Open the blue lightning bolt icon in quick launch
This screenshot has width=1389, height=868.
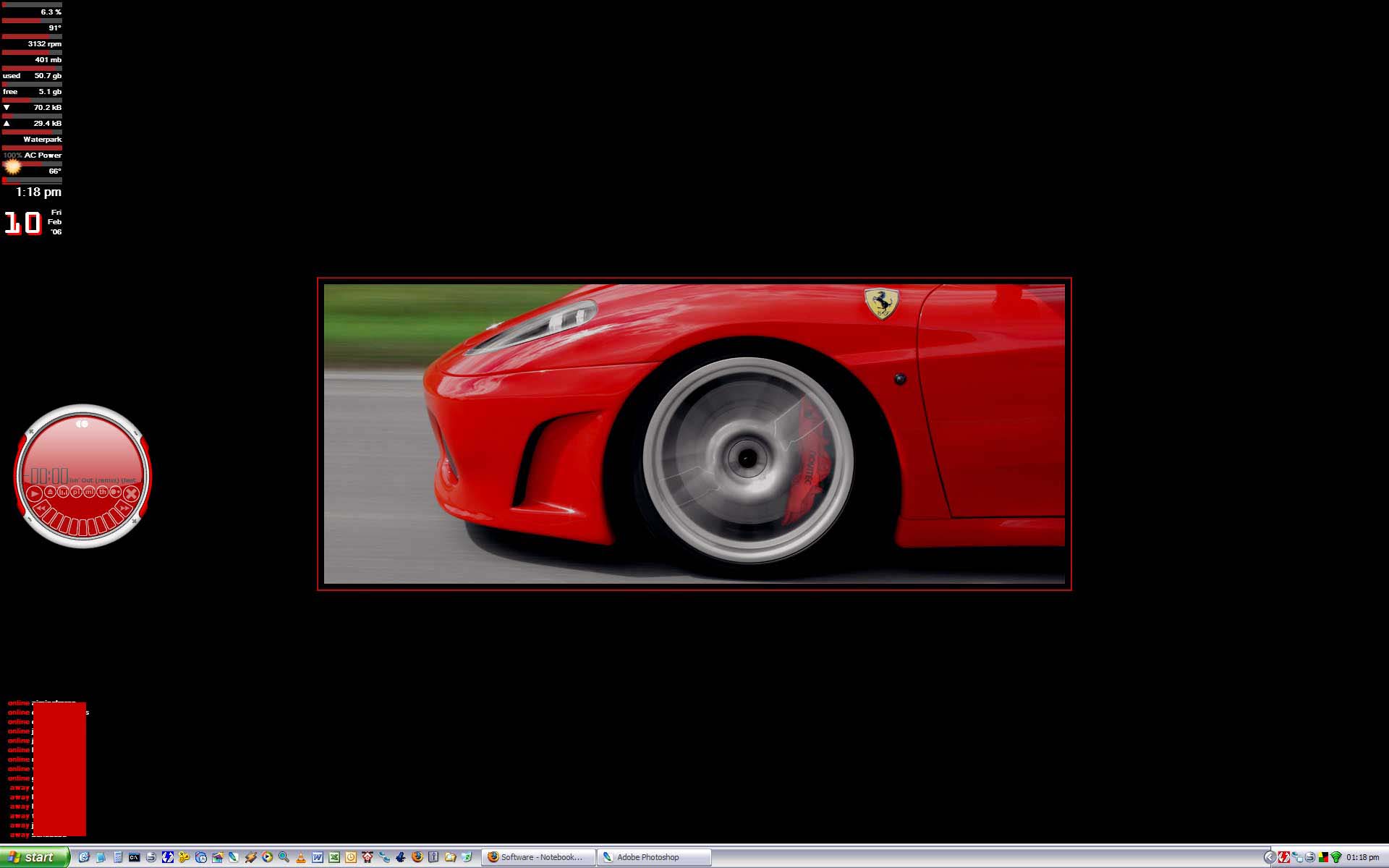tap(168, 857)
